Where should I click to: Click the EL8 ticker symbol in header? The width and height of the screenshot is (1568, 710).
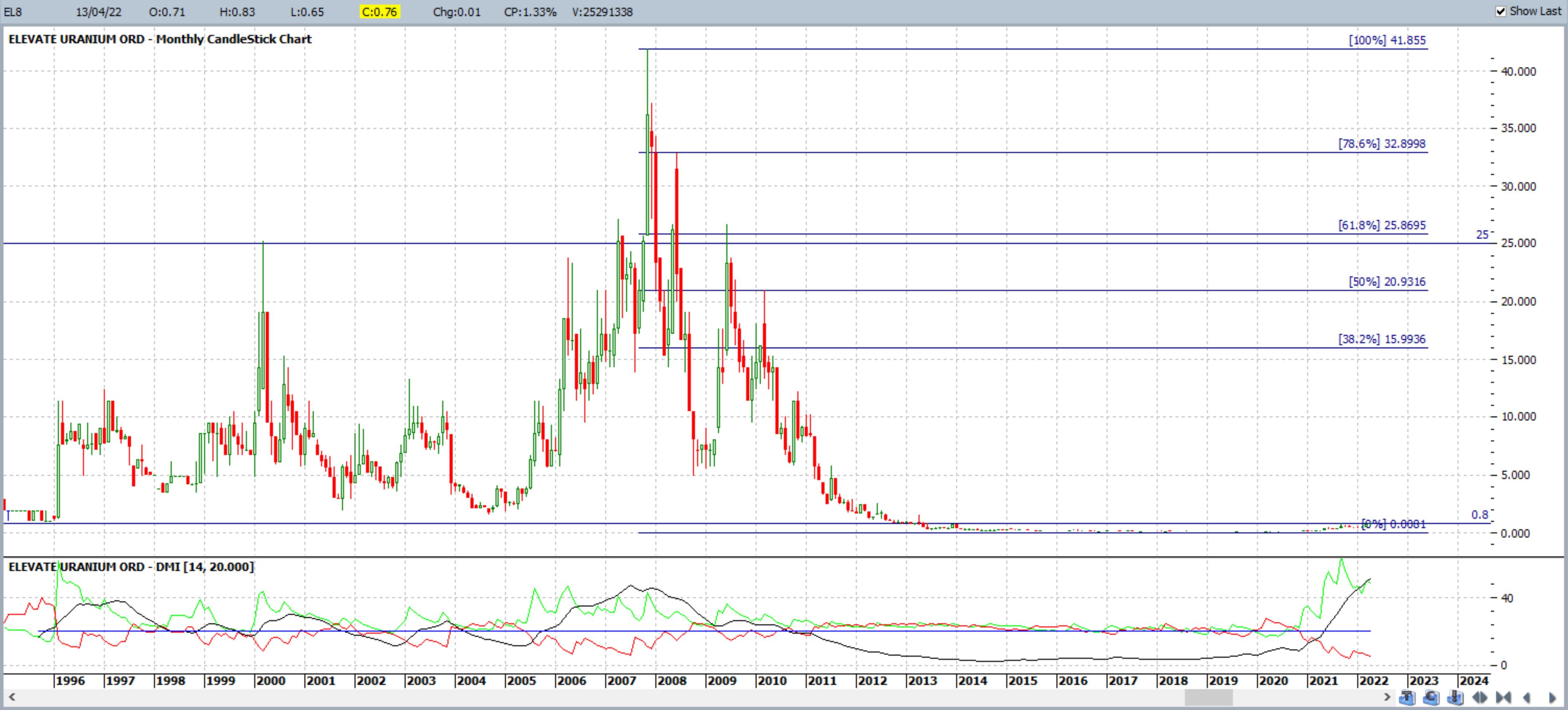pos(13,12)
